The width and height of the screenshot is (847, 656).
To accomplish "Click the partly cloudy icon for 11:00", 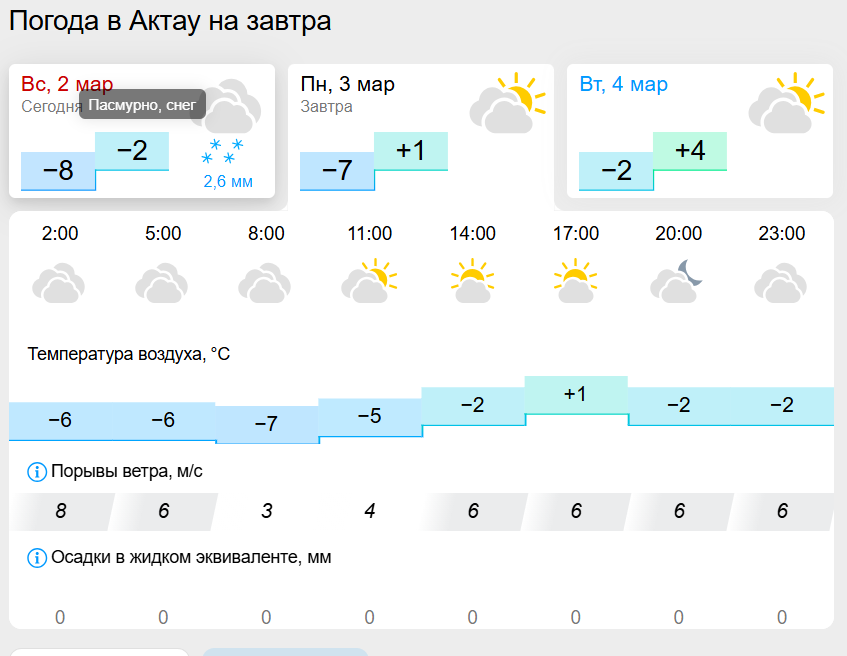I will (369, 281).
